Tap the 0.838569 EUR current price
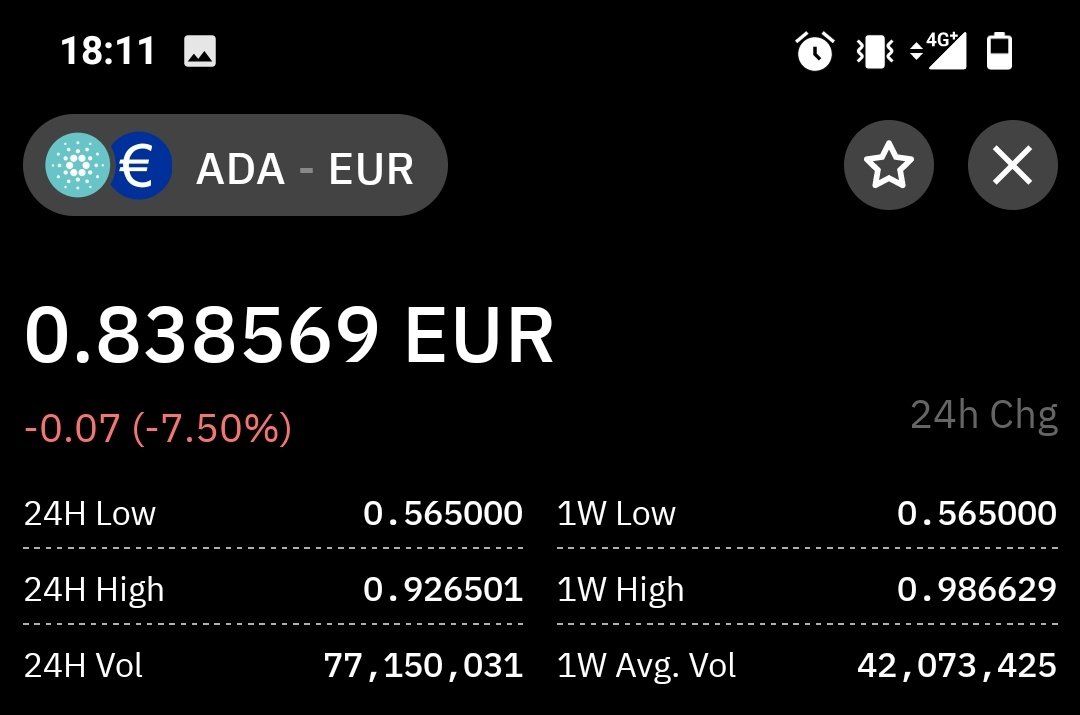This screenshot has width=1080, height=715. pyautogui.click(x=289, y=335)
